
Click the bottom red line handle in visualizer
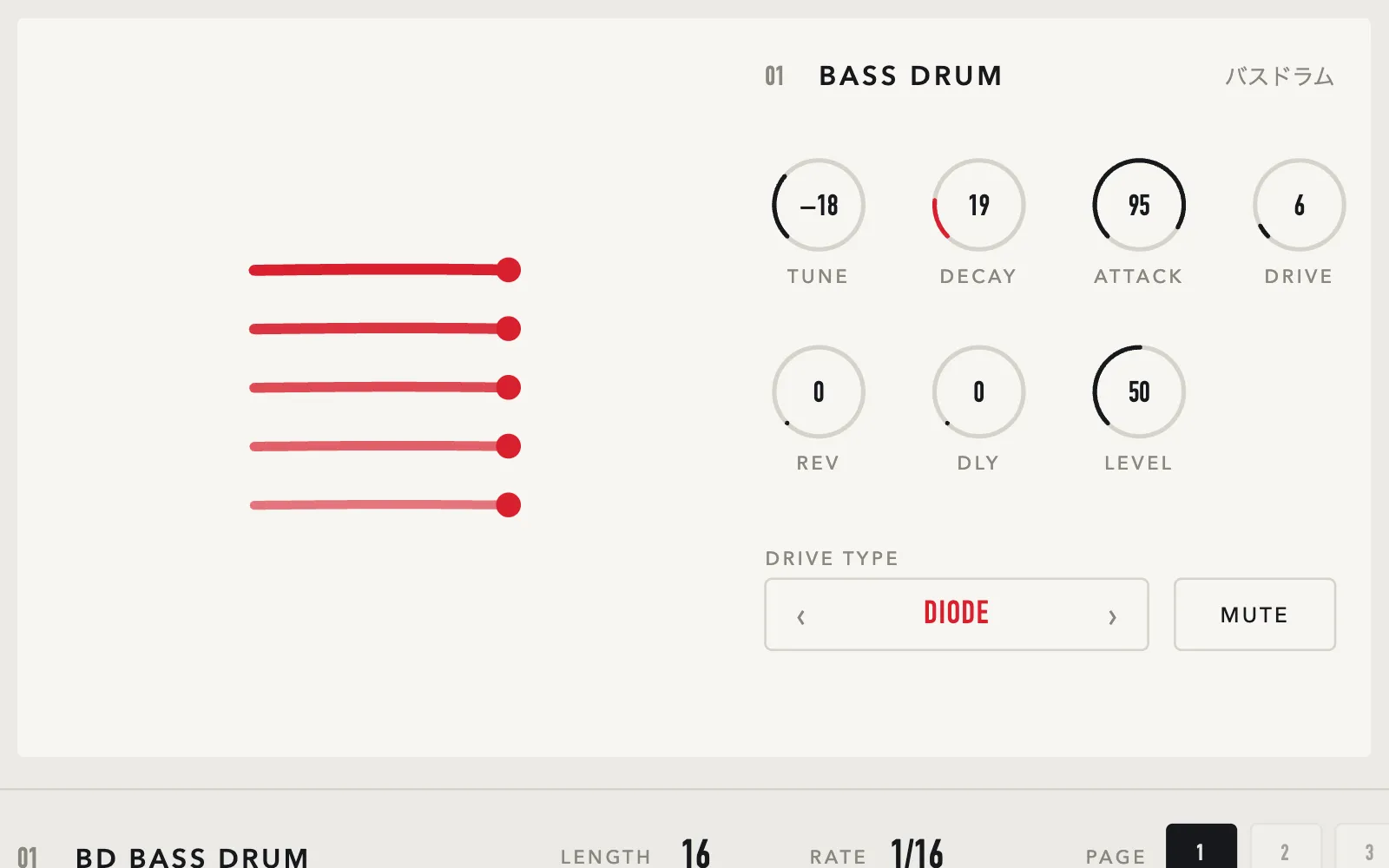point(509,504)
